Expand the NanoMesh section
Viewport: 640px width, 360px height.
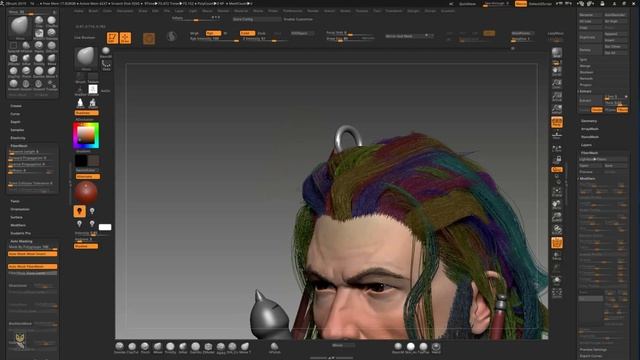(590, 137)
